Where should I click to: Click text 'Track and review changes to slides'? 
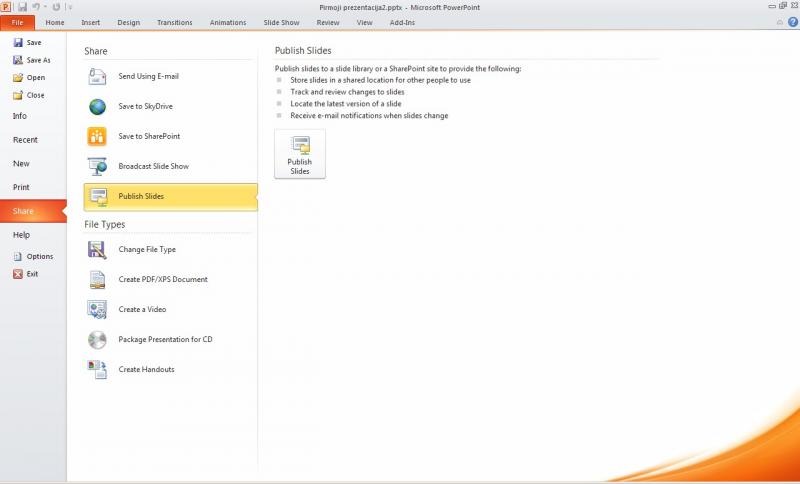tap(347, 92)
